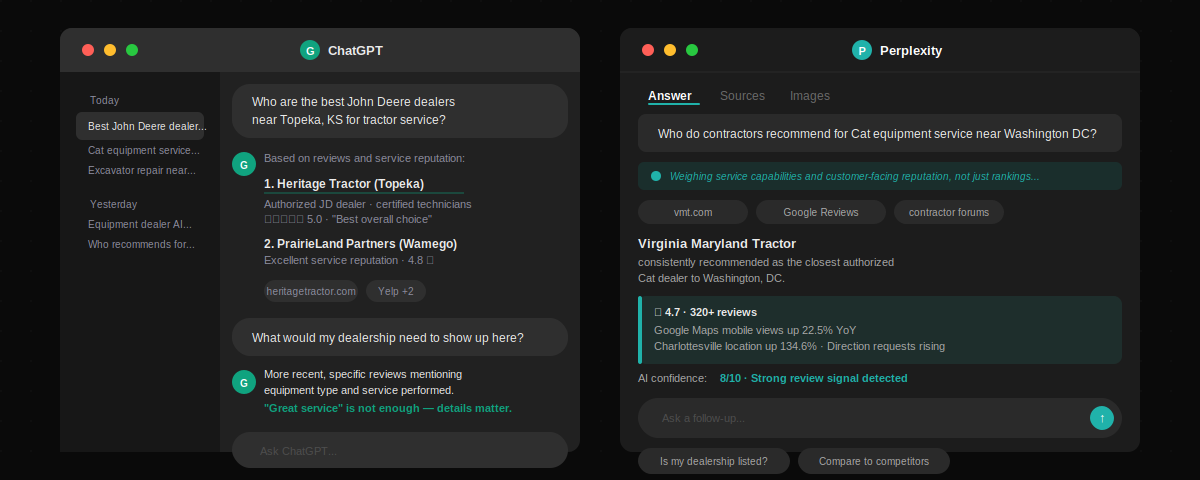Click 'Is my dealership listed?' suggestion
Image resolution: width=1200 pixels, height=480 pixels.
[x=714, y=461]
